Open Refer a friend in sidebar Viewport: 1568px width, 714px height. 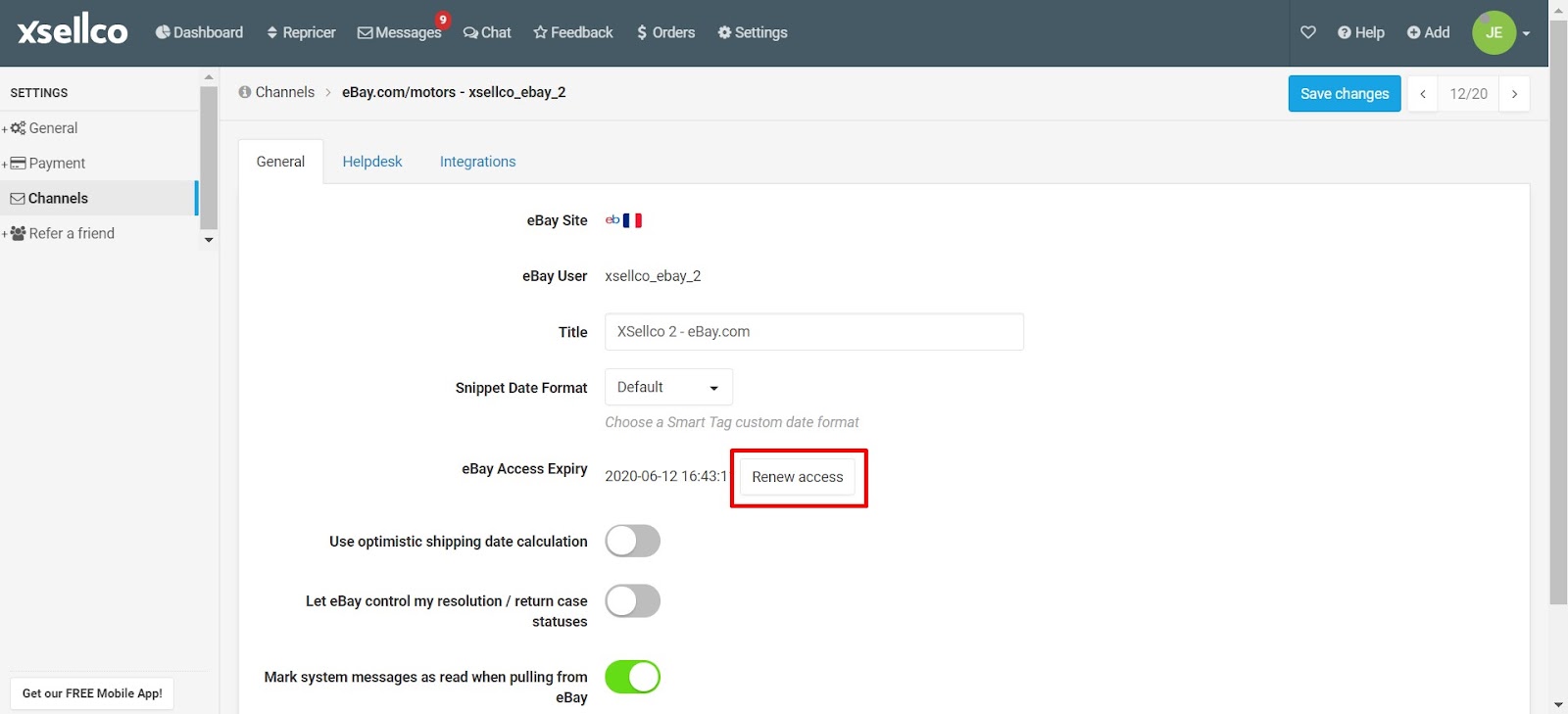point(72,233)
